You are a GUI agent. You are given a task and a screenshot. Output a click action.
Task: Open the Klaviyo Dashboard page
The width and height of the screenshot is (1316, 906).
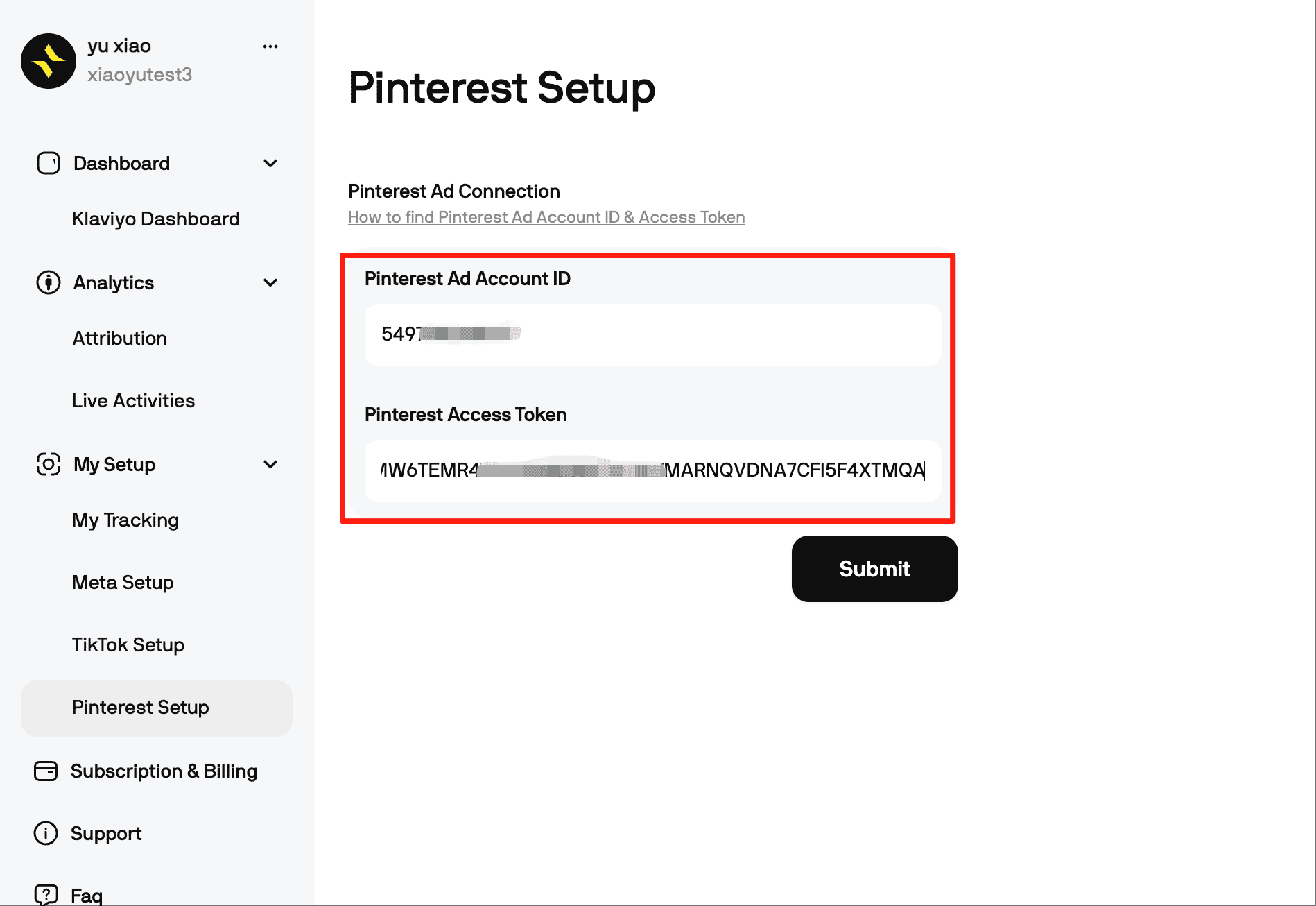[x=155, y=219]
